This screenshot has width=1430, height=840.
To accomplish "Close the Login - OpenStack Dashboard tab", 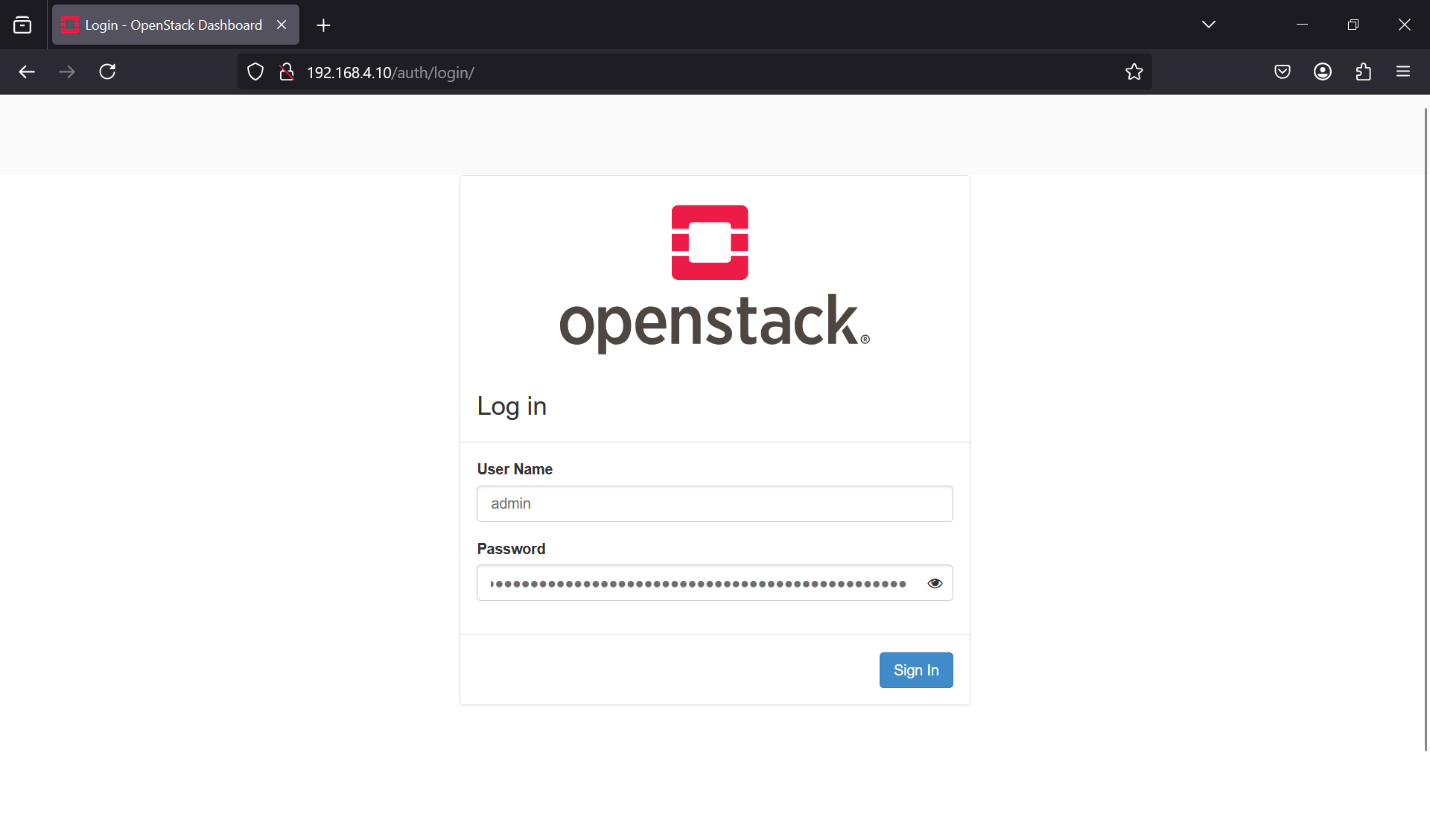I will point(282,25).
